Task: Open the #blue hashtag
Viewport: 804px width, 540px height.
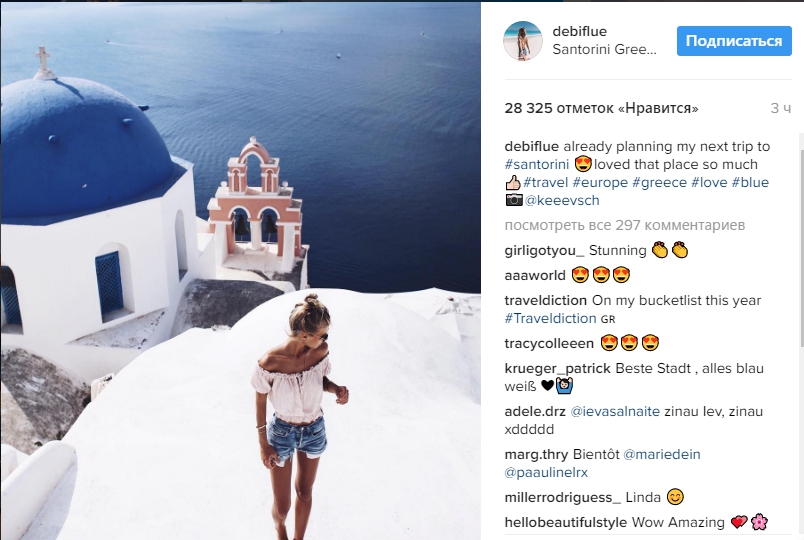Action: click(750, 183)
